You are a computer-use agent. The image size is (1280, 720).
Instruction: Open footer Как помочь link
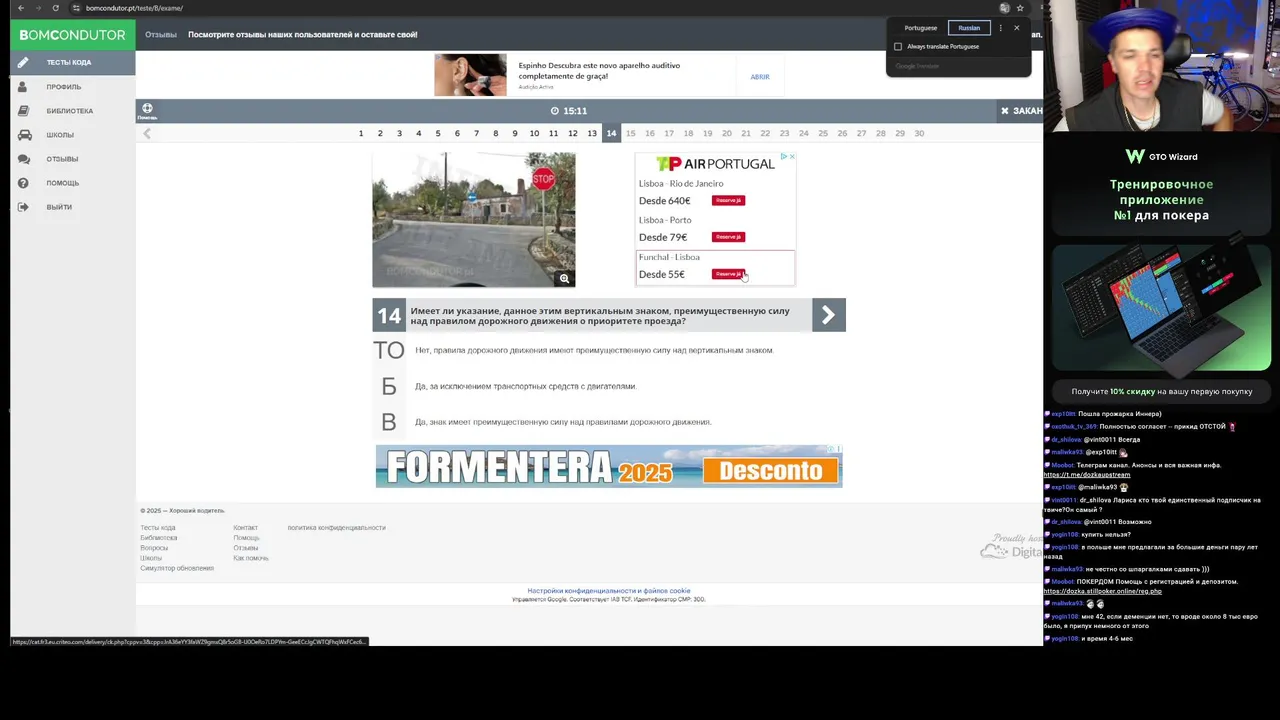pyautogui.click(x=251, y=558)
